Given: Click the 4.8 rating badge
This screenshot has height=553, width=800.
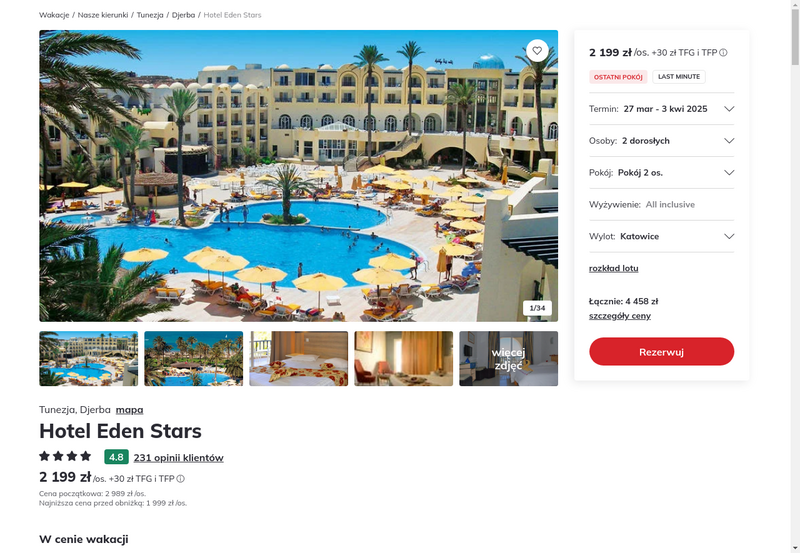Looking at the screenshot, I should point(116,457).
